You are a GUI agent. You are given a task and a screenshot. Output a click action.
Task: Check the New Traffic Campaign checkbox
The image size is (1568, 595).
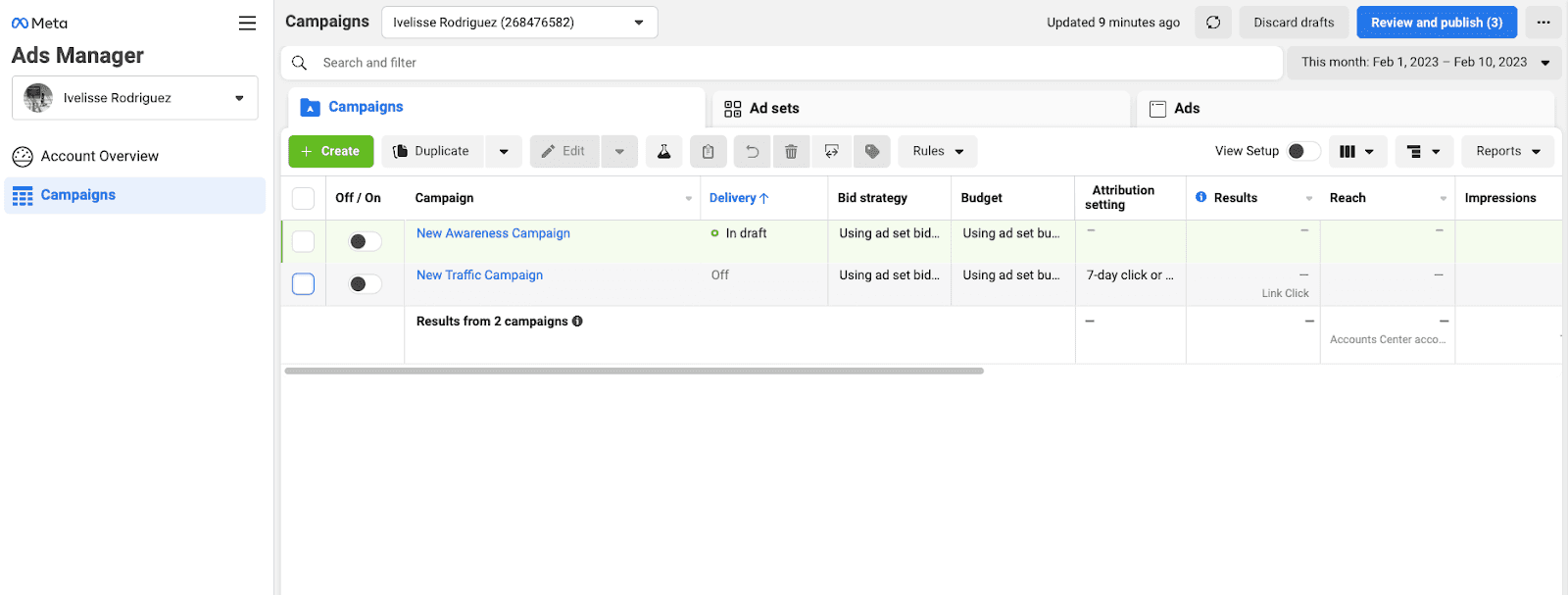304,284
